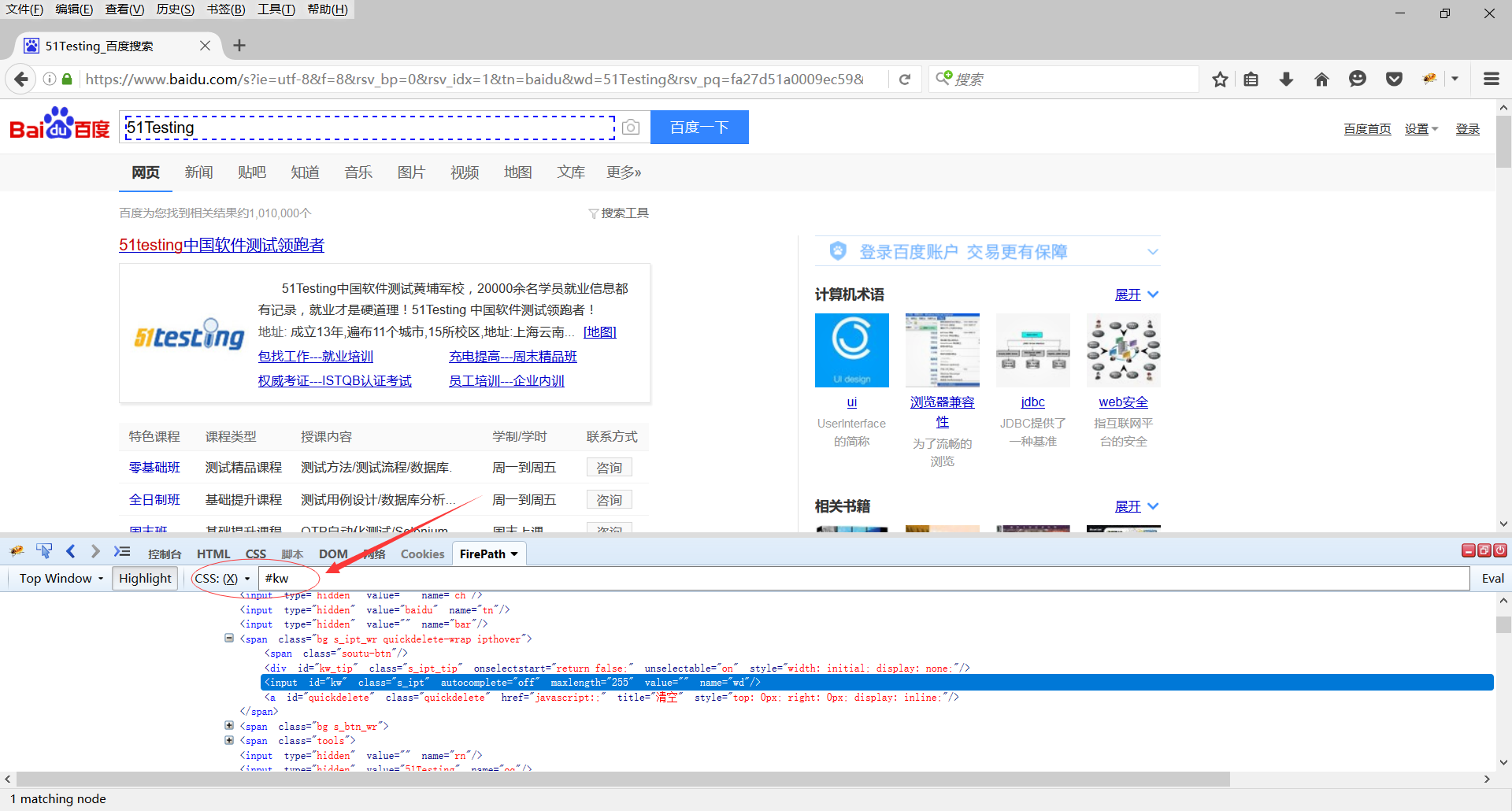Open the Top Window dropdown
This screenshot has width=1512, height=811.
[x=61, y=579]
